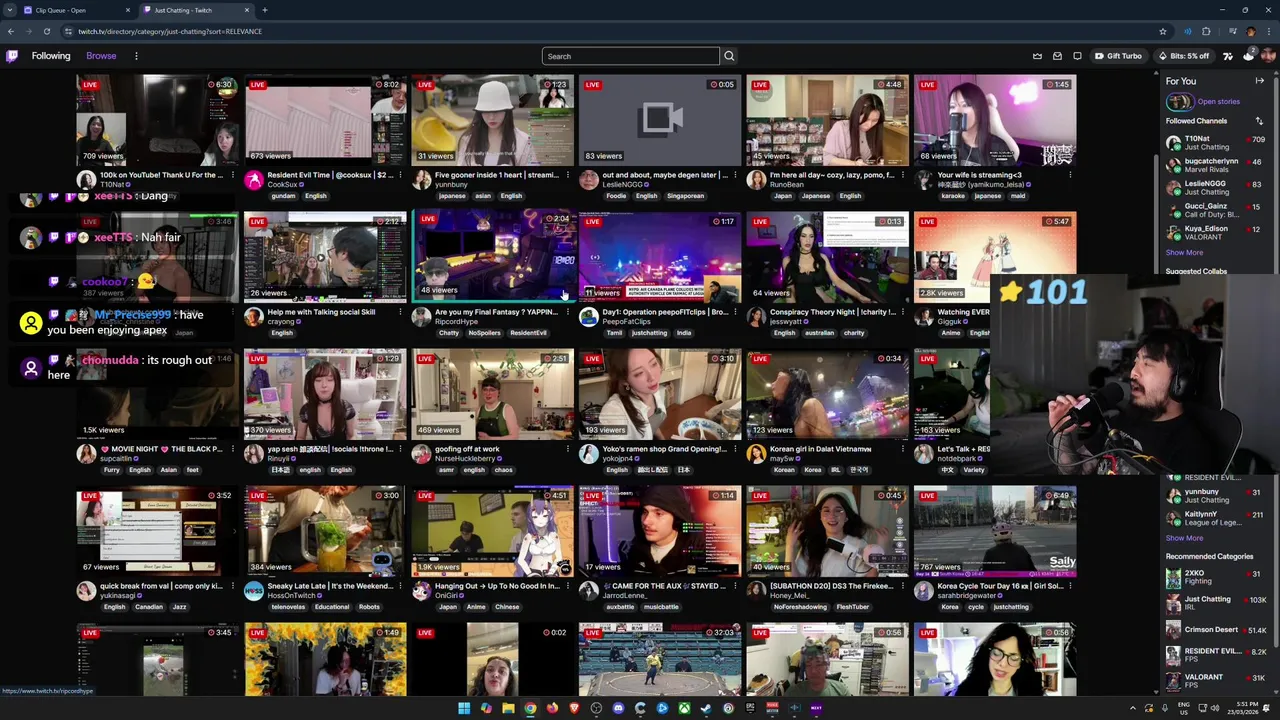Click OniGiri channel name

click(445, 596)
